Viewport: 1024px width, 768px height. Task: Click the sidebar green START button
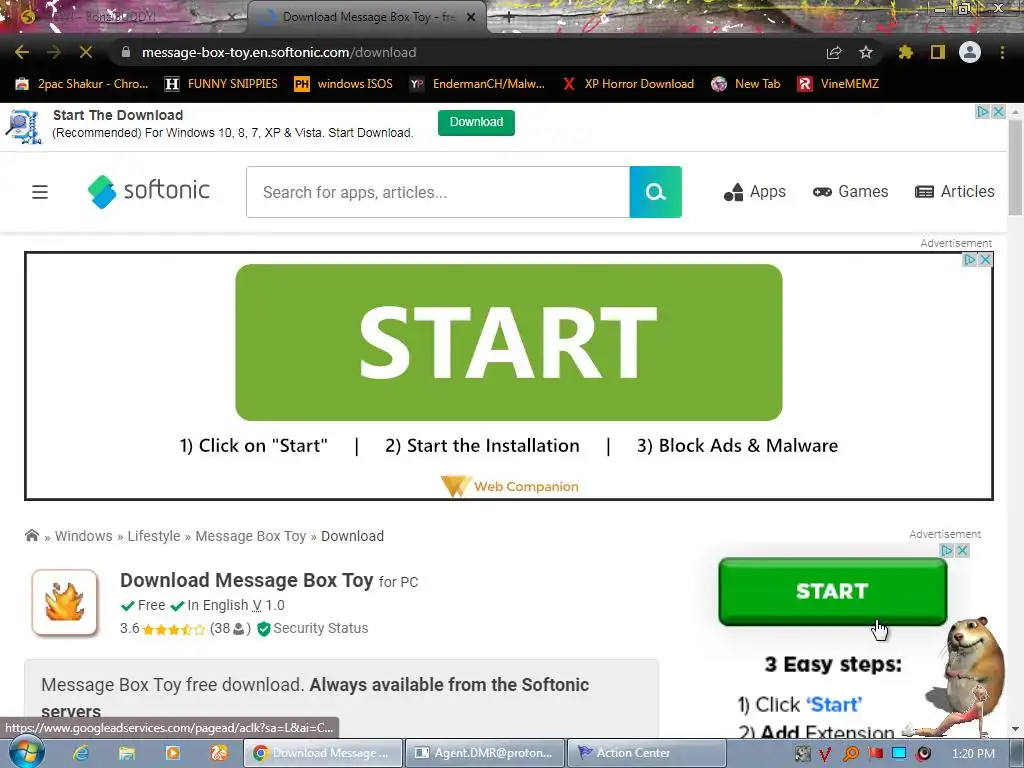tap(833, 592)
